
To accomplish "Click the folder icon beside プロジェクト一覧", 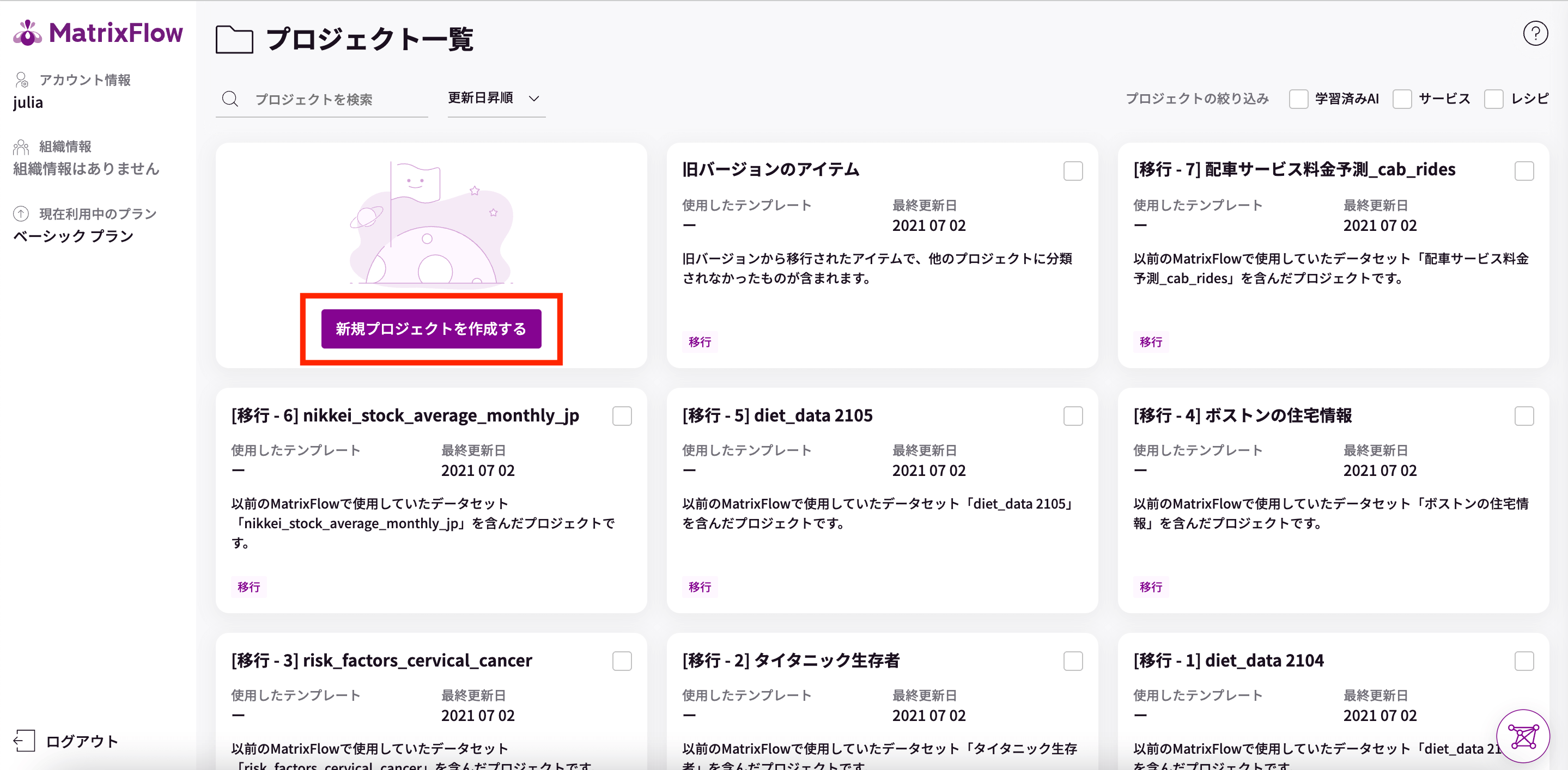I will (x=234, y=40).
